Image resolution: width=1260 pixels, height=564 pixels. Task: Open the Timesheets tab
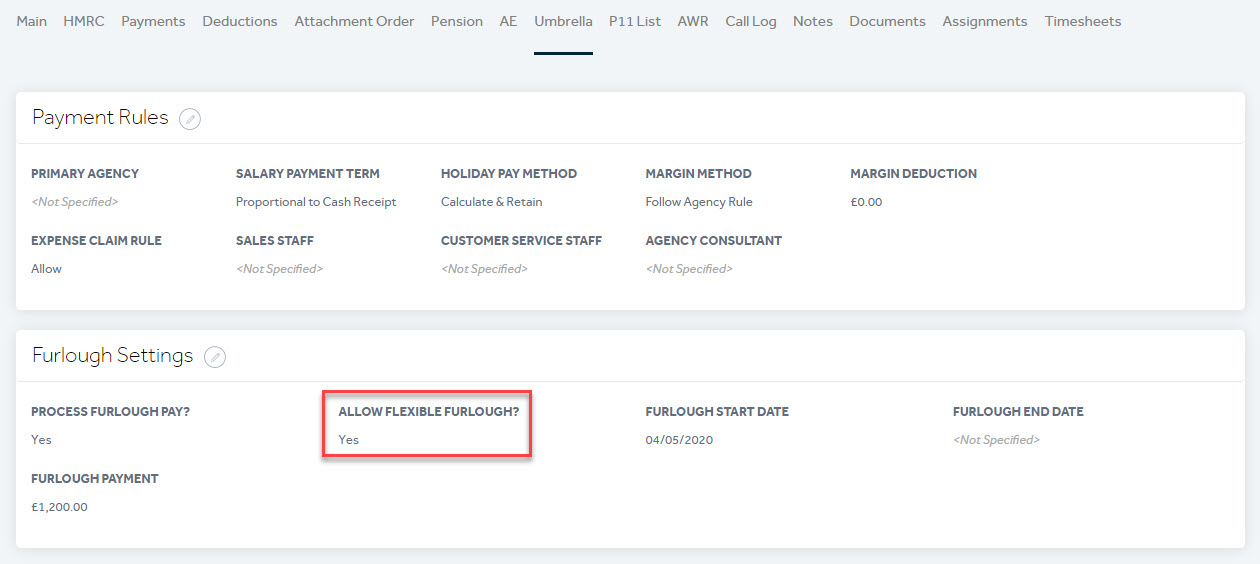1083,21
